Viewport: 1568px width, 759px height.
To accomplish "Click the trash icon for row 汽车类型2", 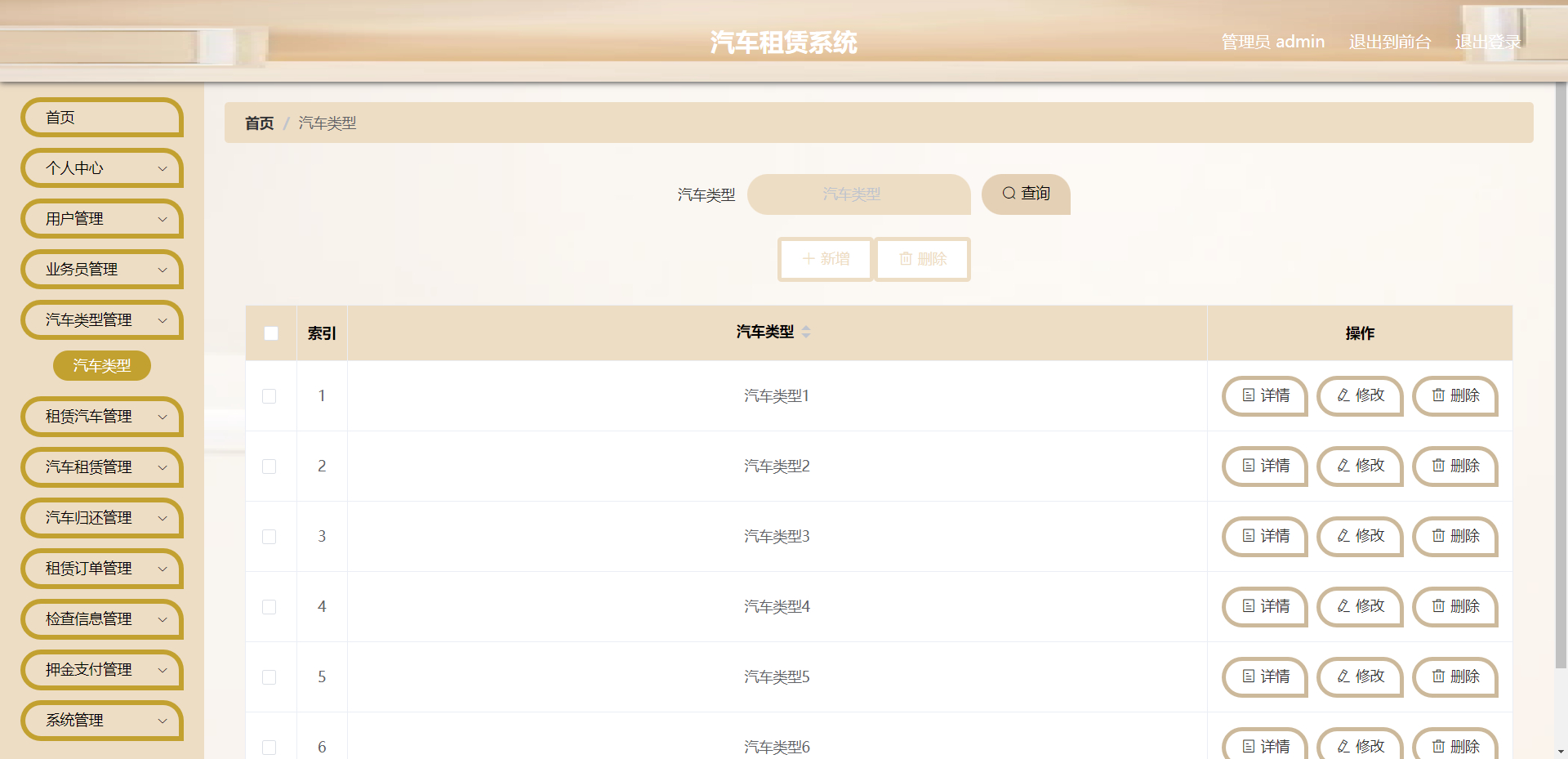I will point(1438,466).
